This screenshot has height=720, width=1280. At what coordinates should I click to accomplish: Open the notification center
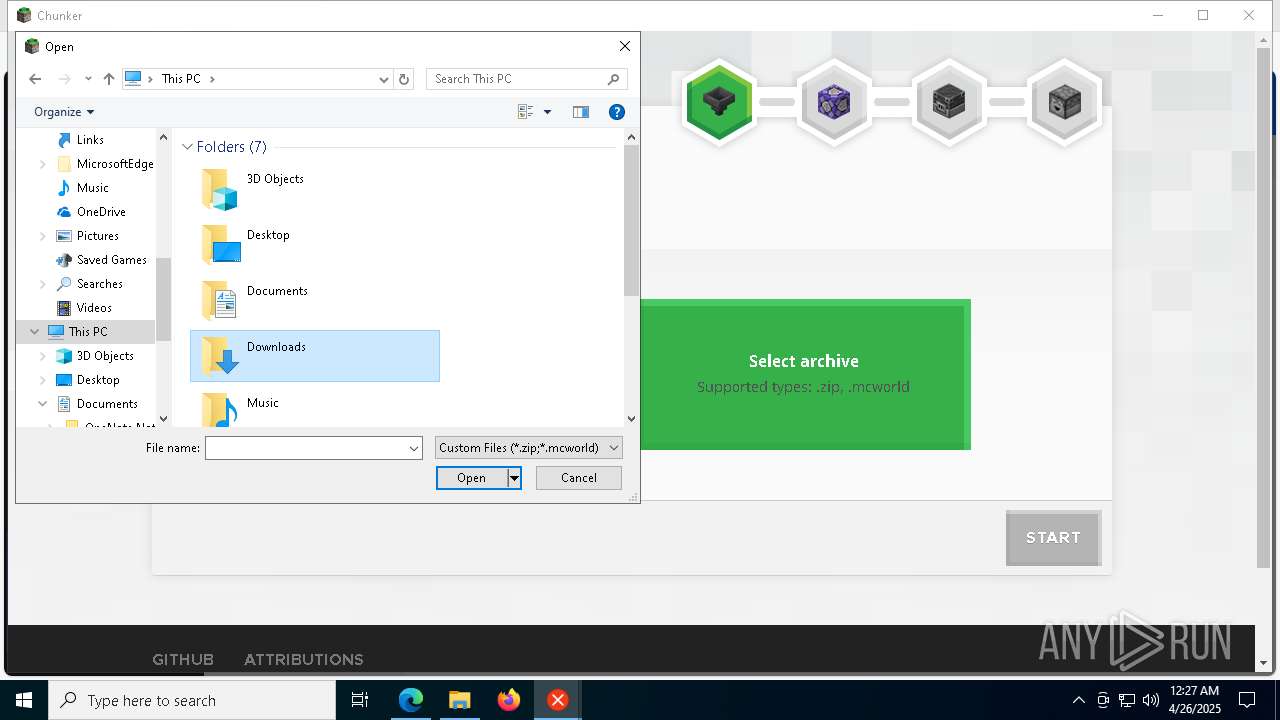[x=1247, y=700]
